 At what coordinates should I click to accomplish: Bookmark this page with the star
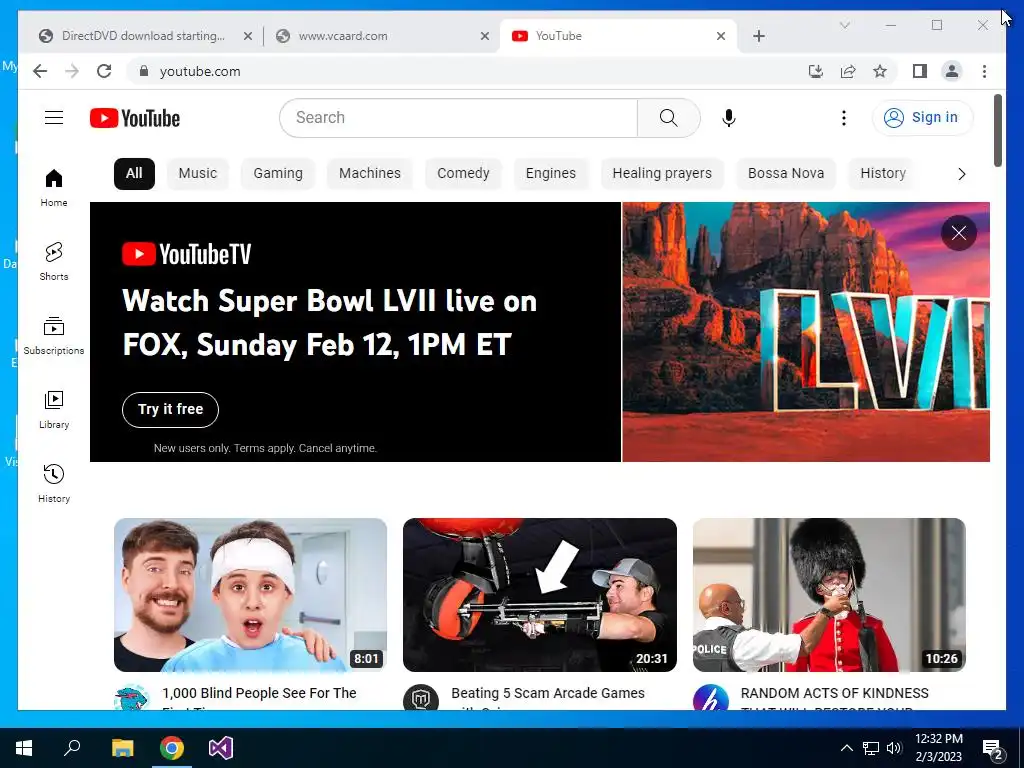point(880,71)
